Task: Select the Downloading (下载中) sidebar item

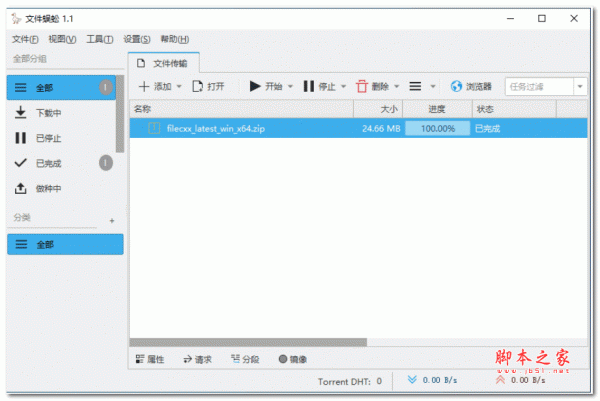Action: 61,113
